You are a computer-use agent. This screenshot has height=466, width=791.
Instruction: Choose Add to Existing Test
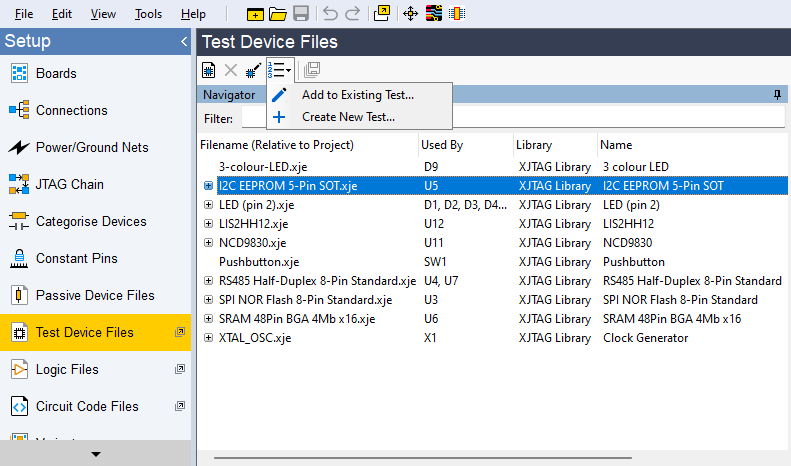[x=357, y=95]
